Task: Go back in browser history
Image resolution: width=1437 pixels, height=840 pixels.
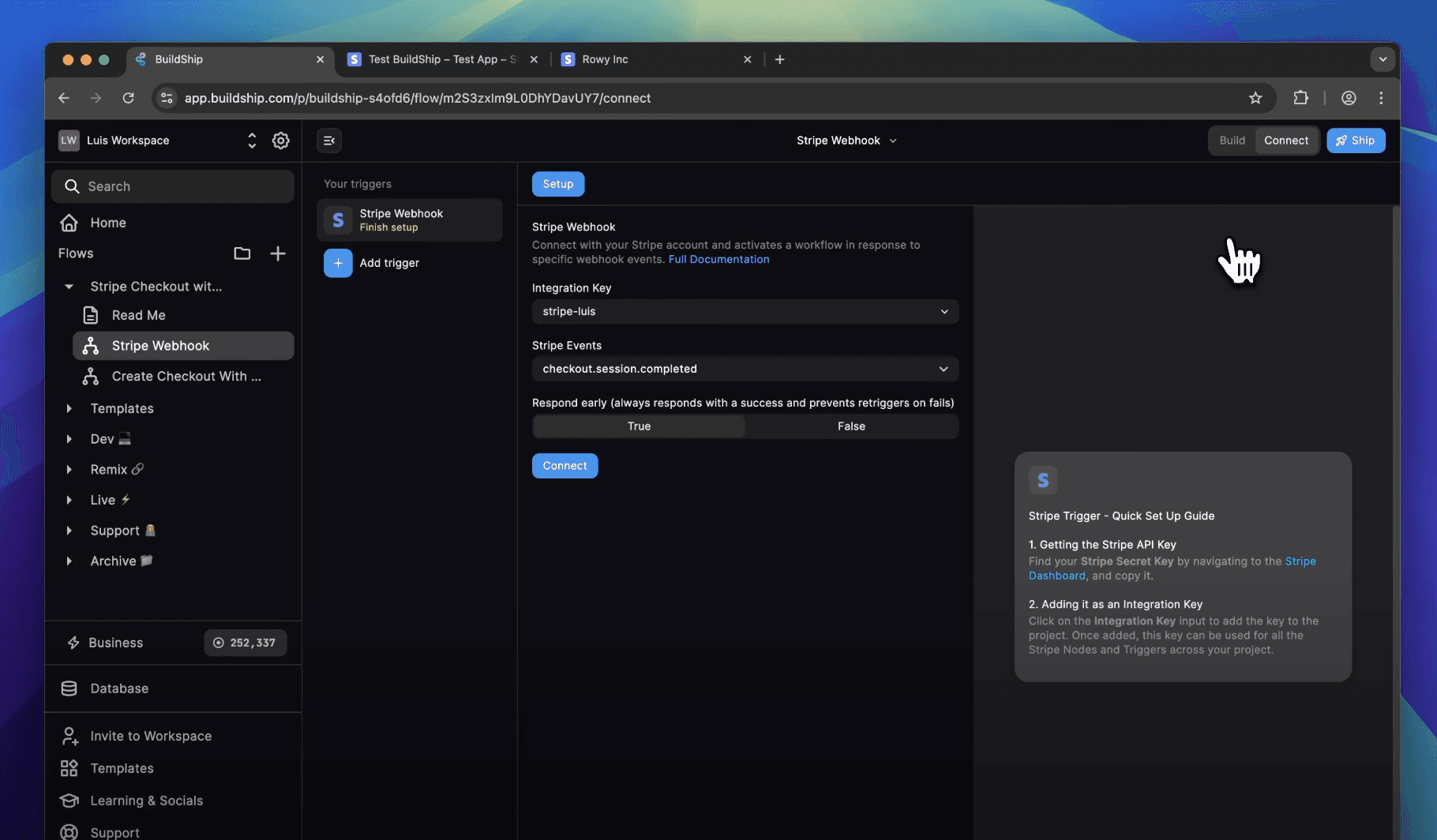Action: [x=64, y=98]
